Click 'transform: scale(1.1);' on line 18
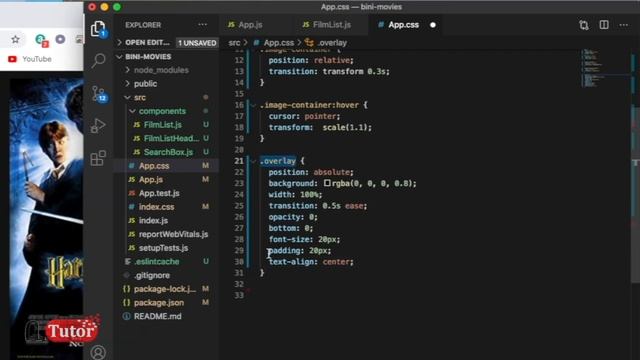Viewport: 640px width, 360px height. 320,128
